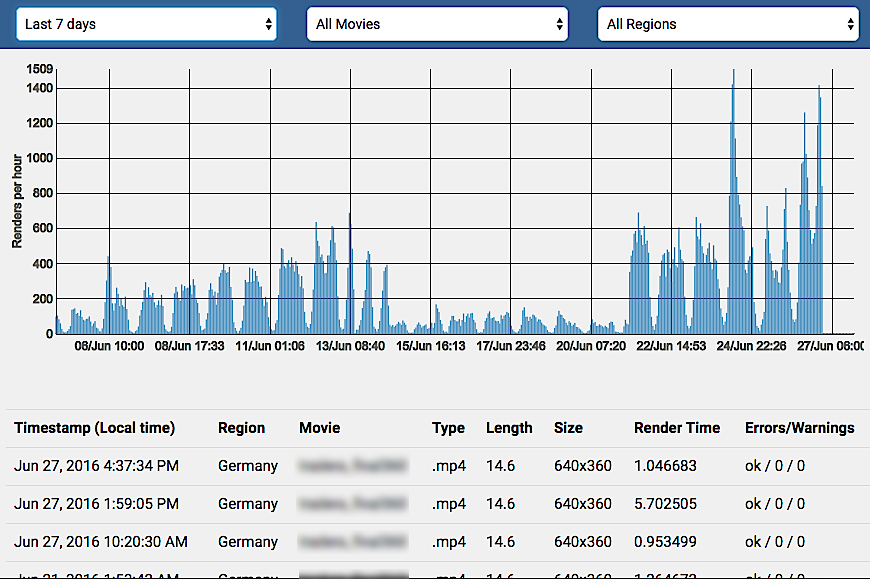Select the Jun 27 10:20:30 AM row
Viewport: 870px width, 579px height.
coord(100,542)
